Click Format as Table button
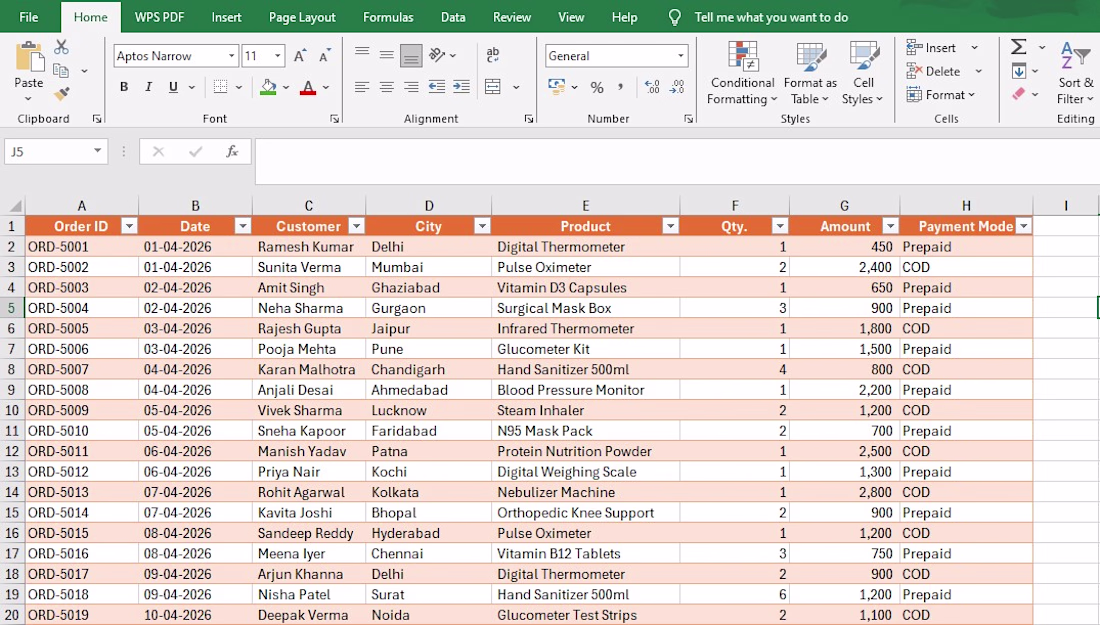1100x625 pixels. pyautogui.click(x=810, y=73)
